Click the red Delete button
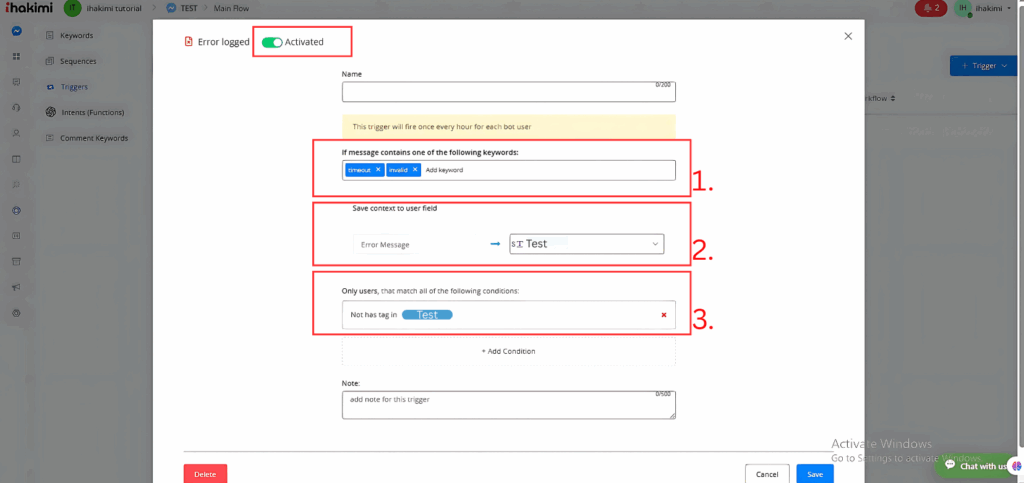 pyautogui.click(x=205, y=474)
